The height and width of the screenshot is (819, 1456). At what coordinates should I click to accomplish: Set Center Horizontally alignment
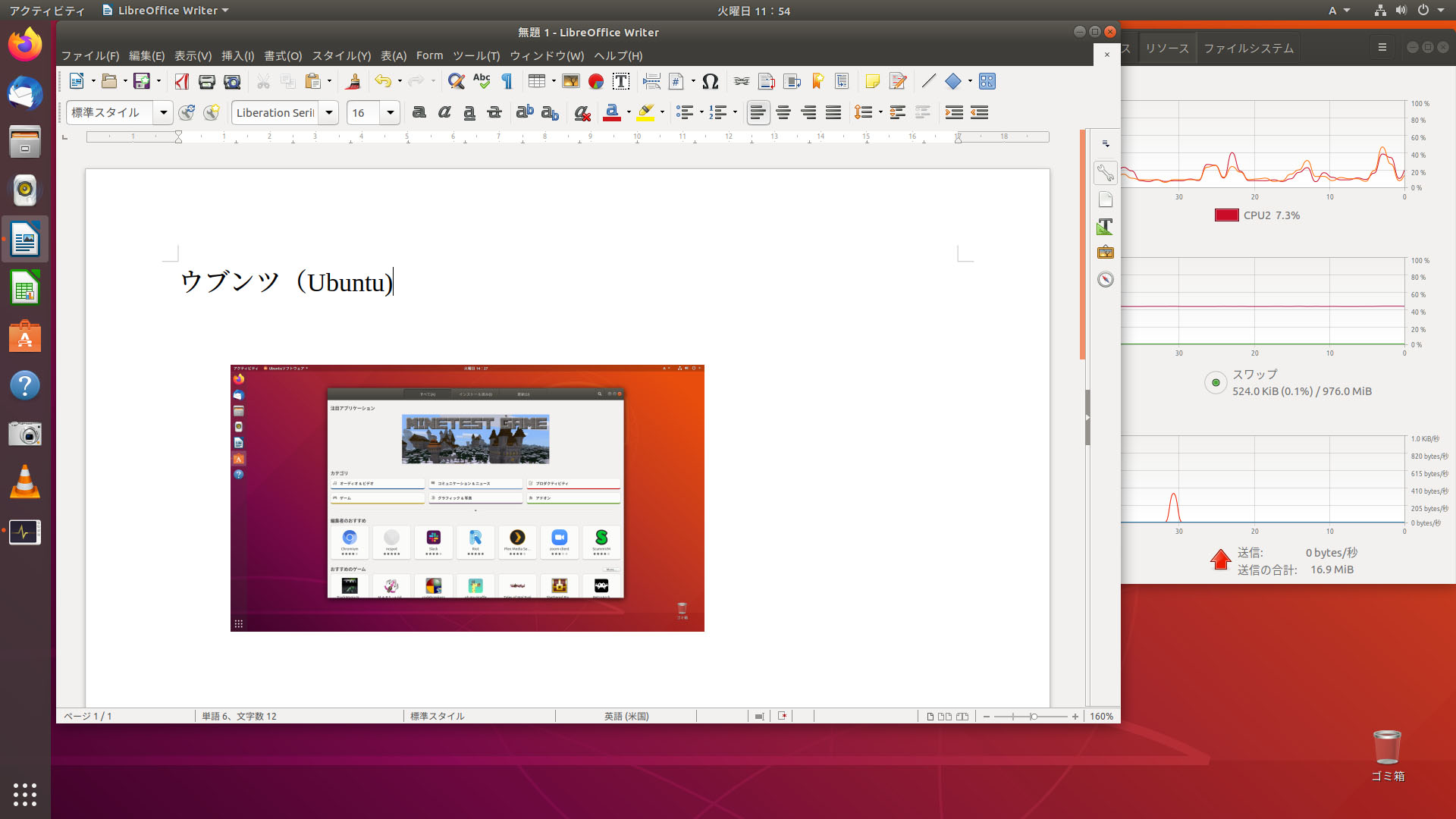click(x=783, y=113)
